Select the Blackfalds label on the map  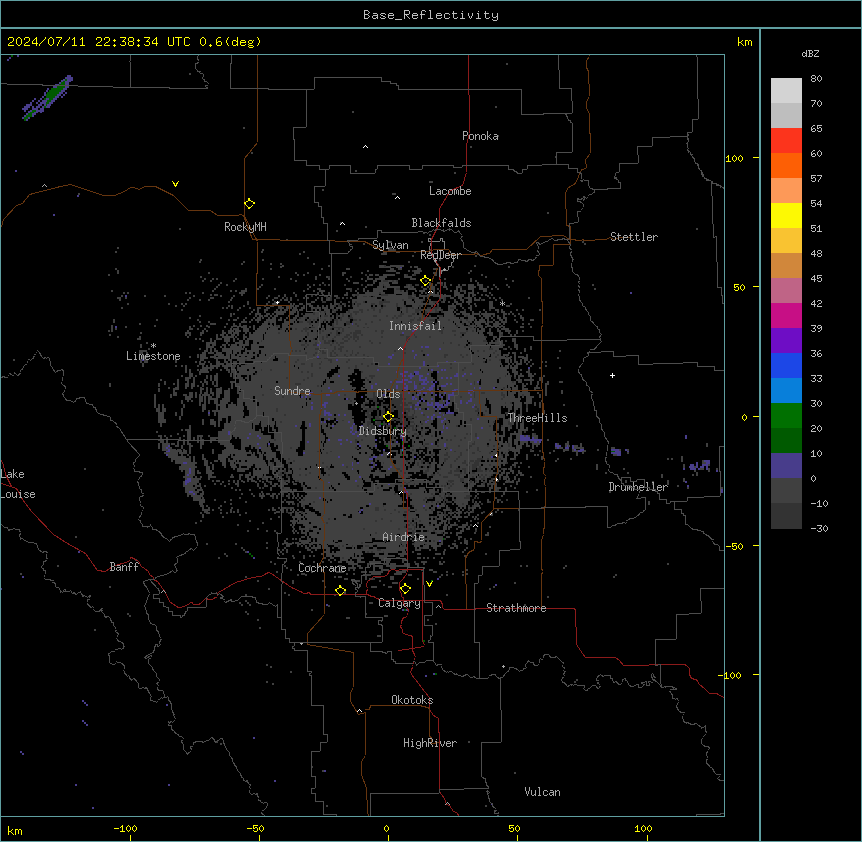[441, 223]
